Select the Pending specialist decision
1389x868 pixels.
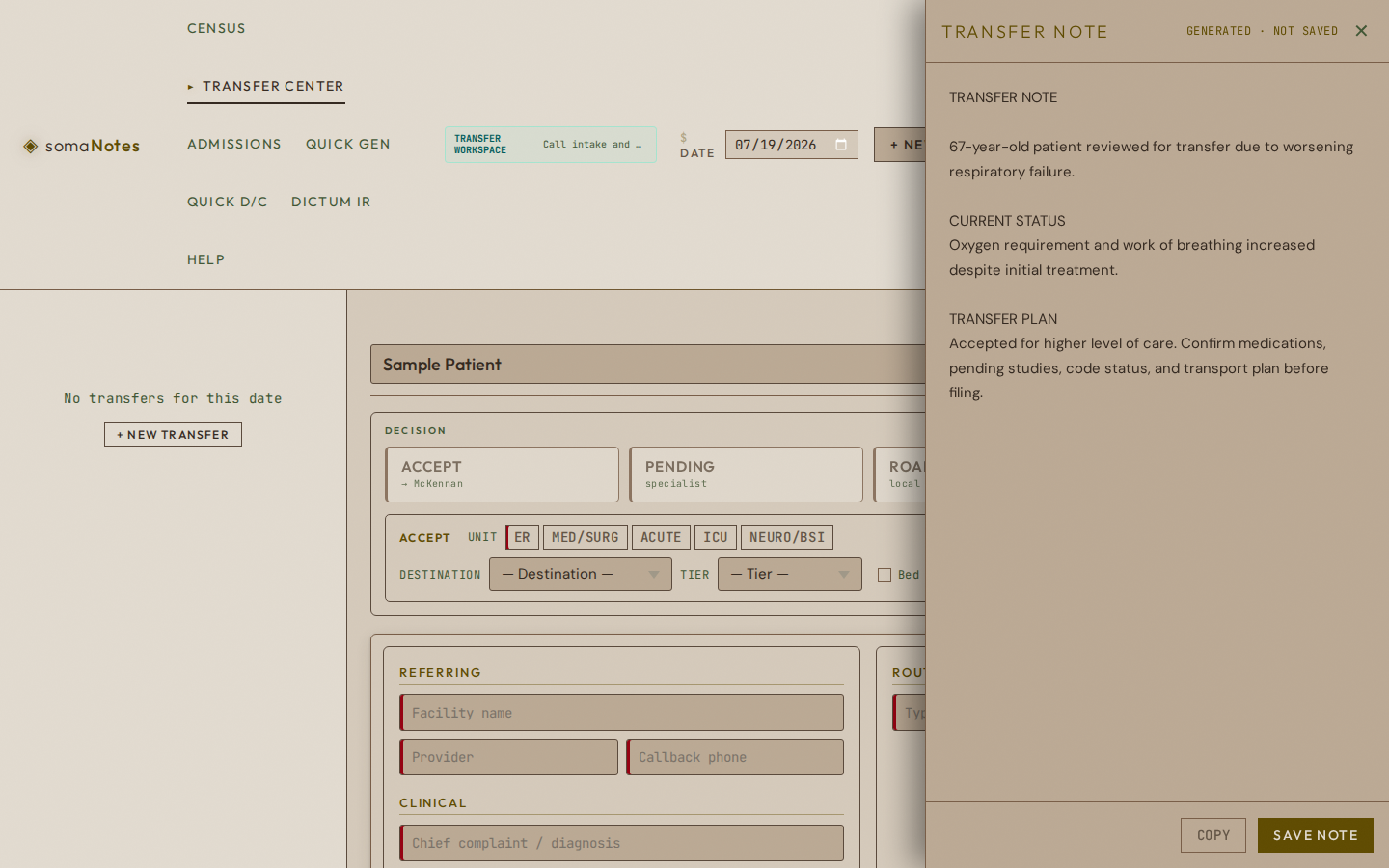747,475
